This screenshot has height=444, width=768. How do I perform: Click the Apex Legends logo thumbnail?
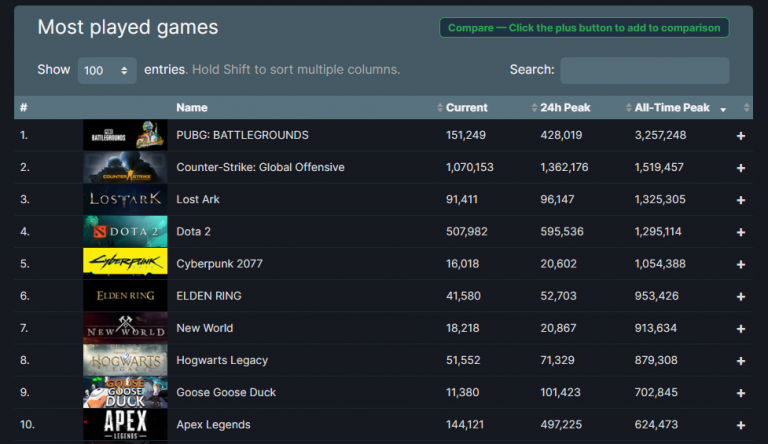pos(125,424)
